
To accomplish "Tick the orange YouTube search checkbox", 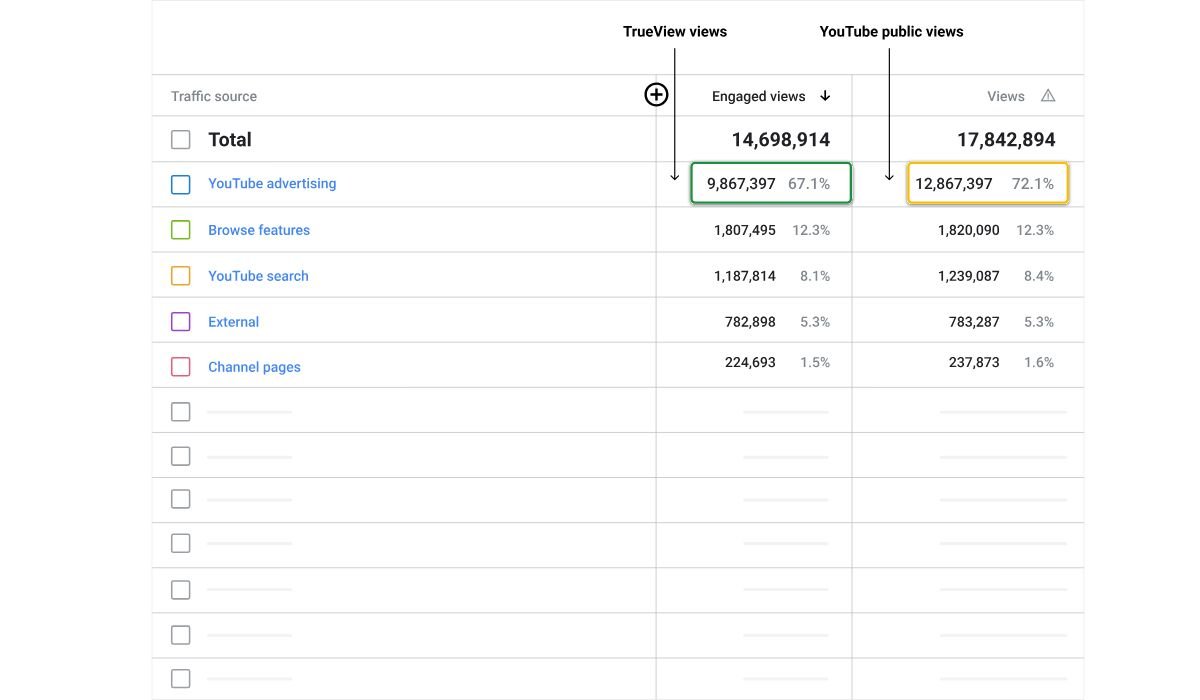I will 181,276.
